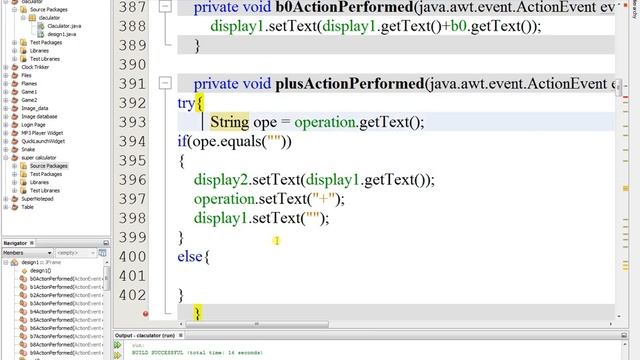The height and width of the screenshot is (360, 640).
Task: Select Source Packages under super calculator
Action: point(49,166)
